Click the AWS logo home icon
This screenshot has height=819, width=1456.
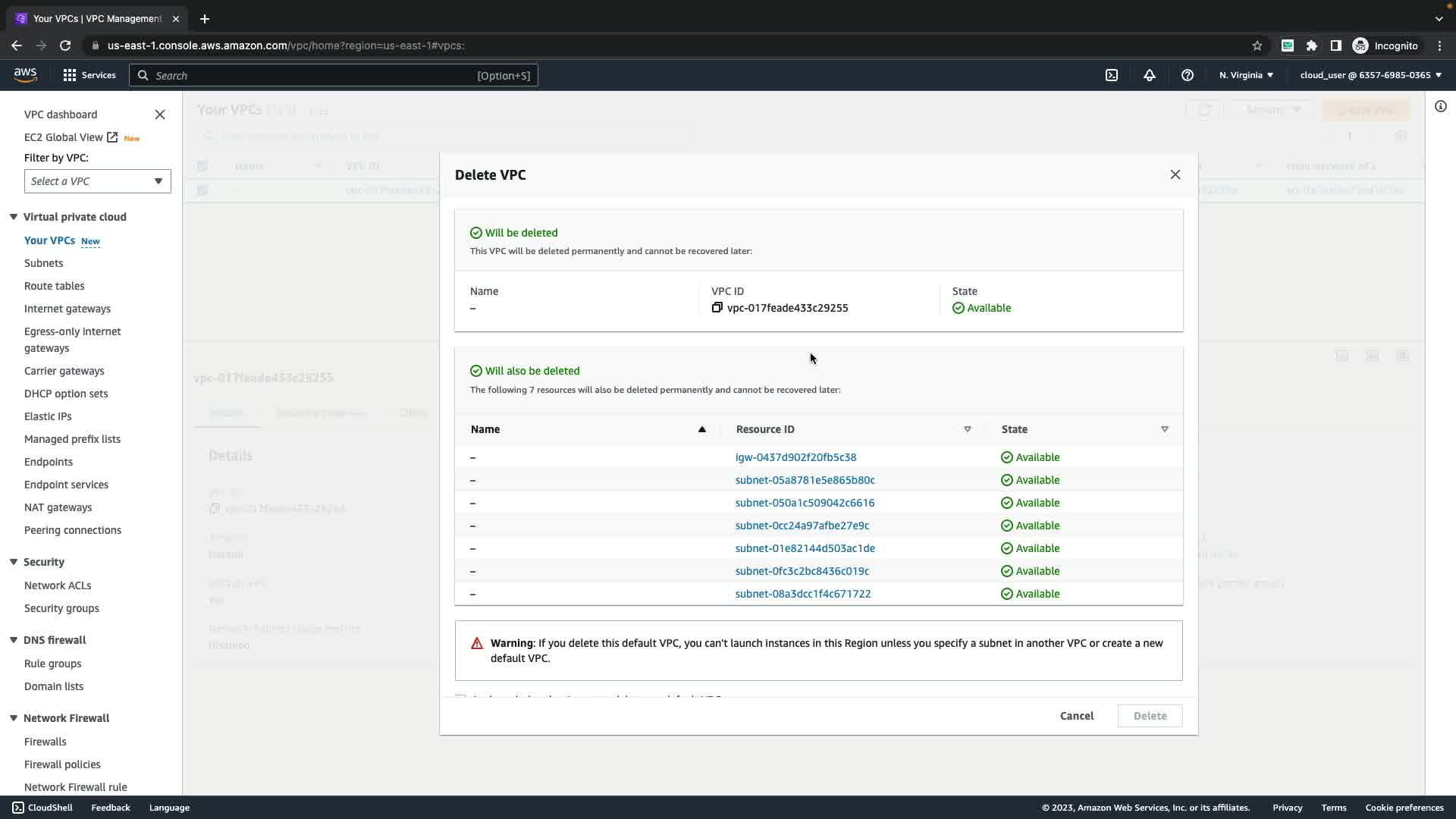(25, 74)
